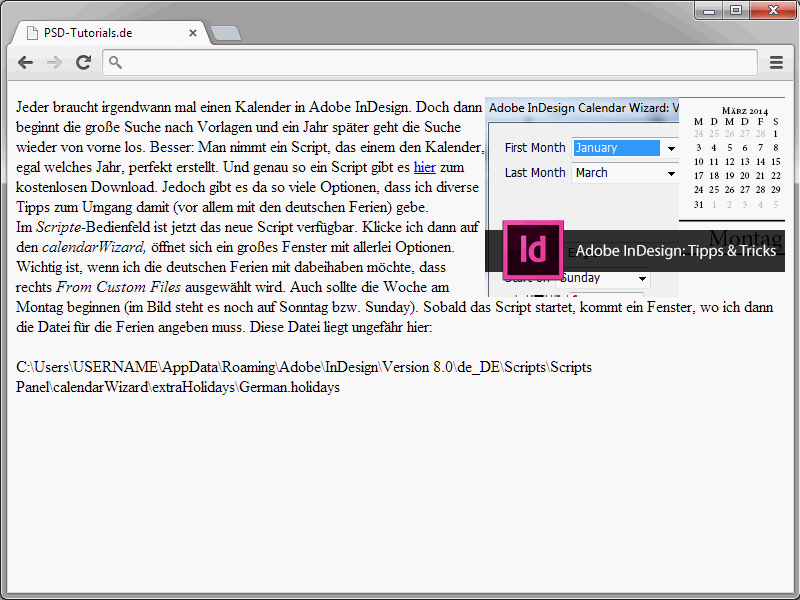Click the 'Last Month' label
Viewport: 800px width, 600px height.
(535, 173)
